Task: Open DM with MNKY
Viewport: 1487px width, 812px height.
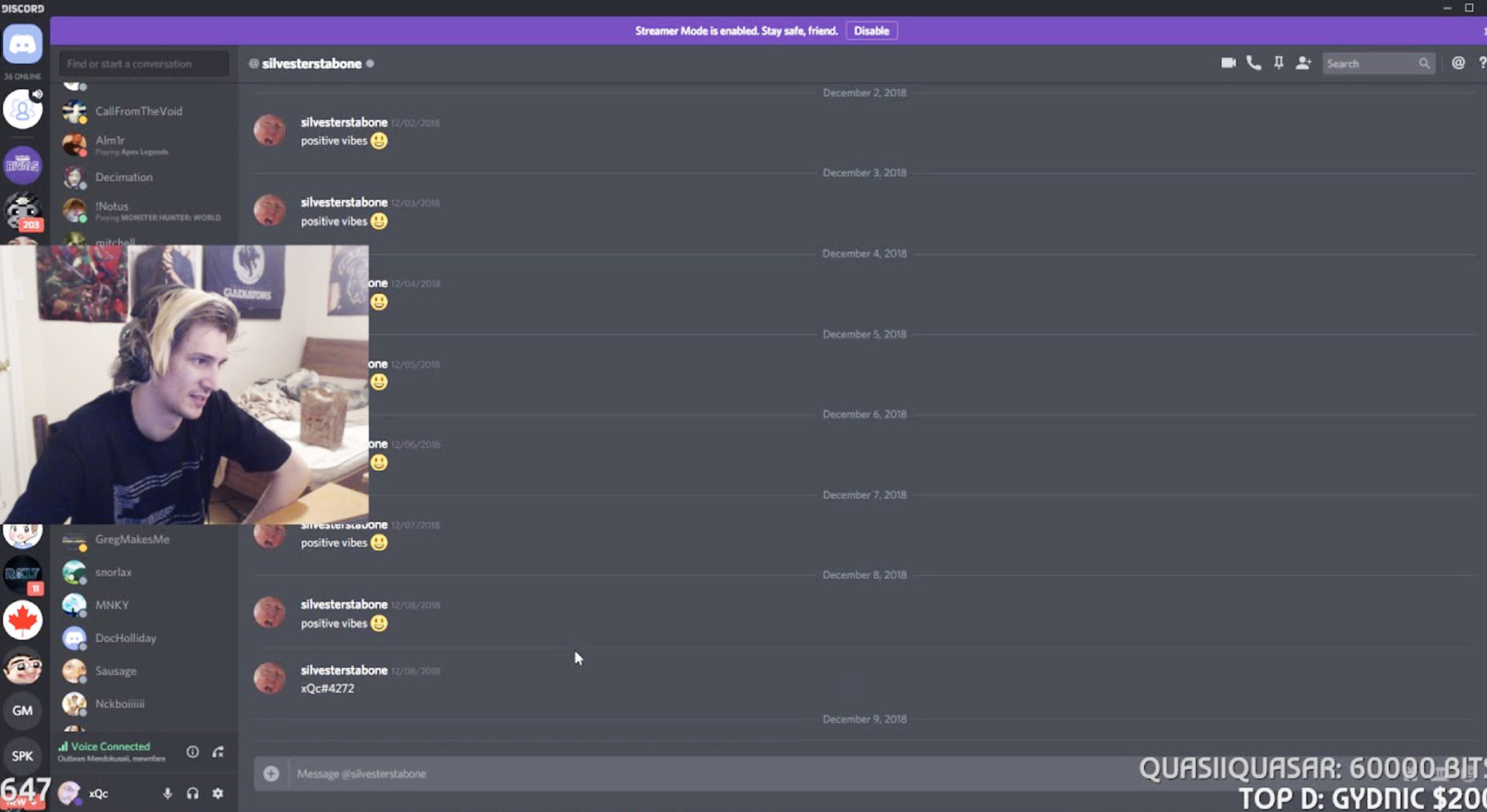Action: (146, 605)
